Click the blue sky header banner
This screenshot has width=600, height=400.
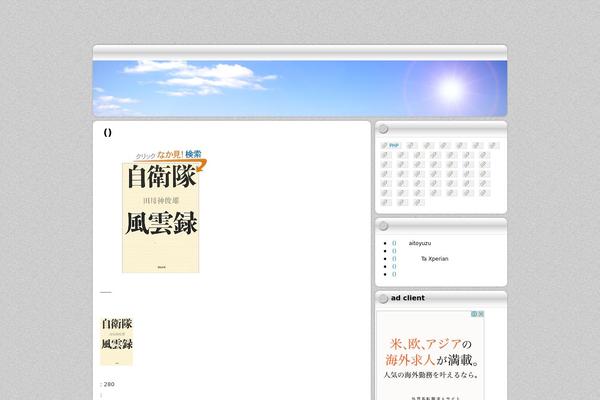pyautogui.click(x=300, y=88)
